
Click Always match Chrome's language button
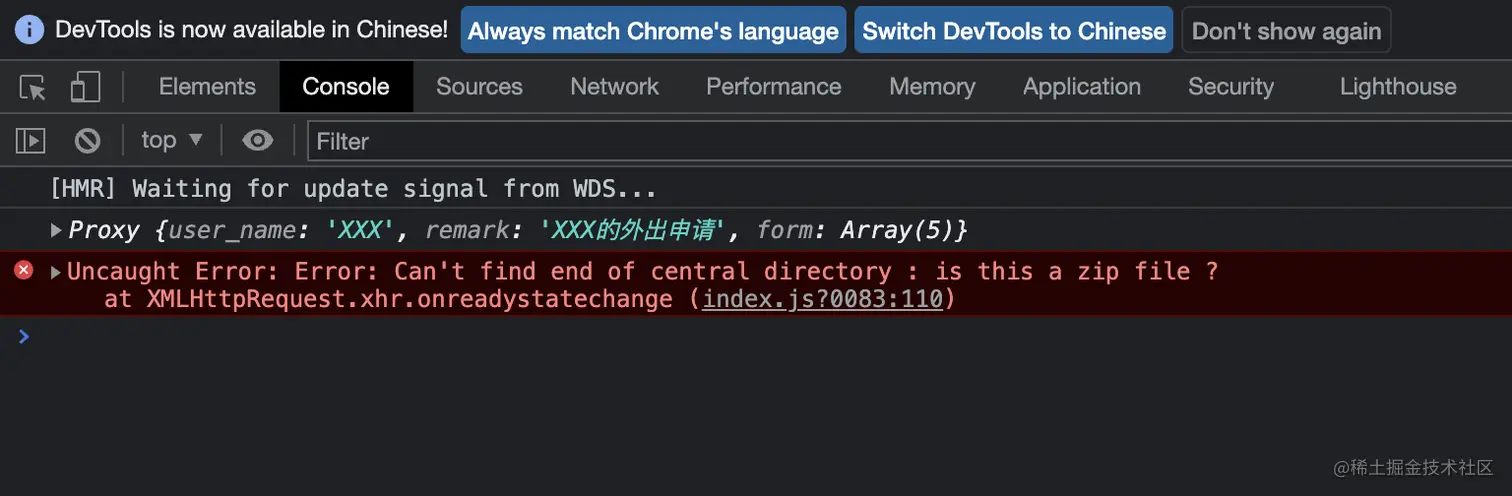(x=653, y=31)
